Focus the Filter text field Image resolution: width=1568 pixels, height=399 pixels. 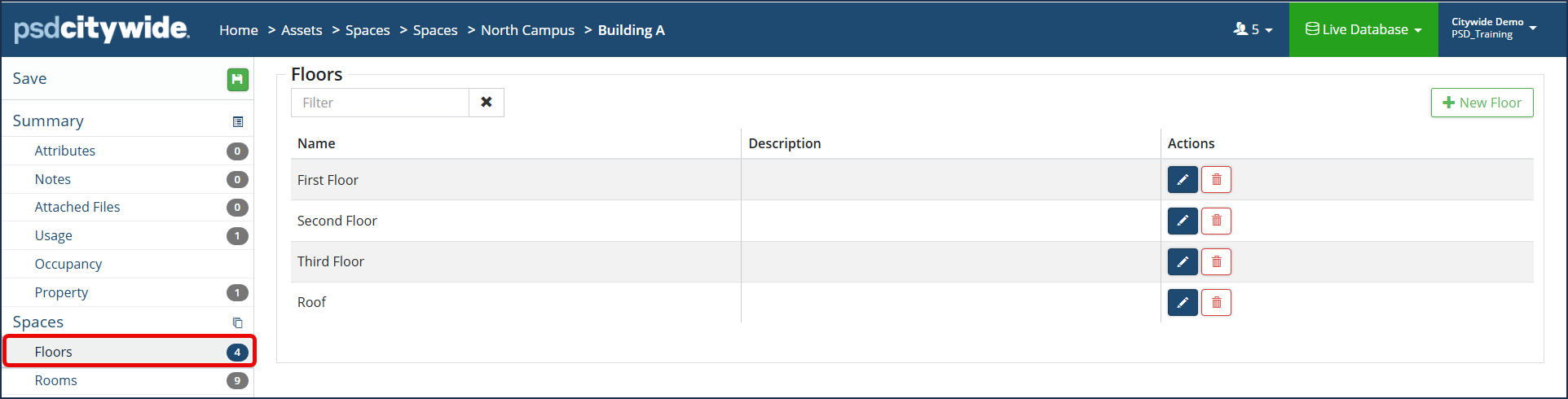(x=380, y=103)
